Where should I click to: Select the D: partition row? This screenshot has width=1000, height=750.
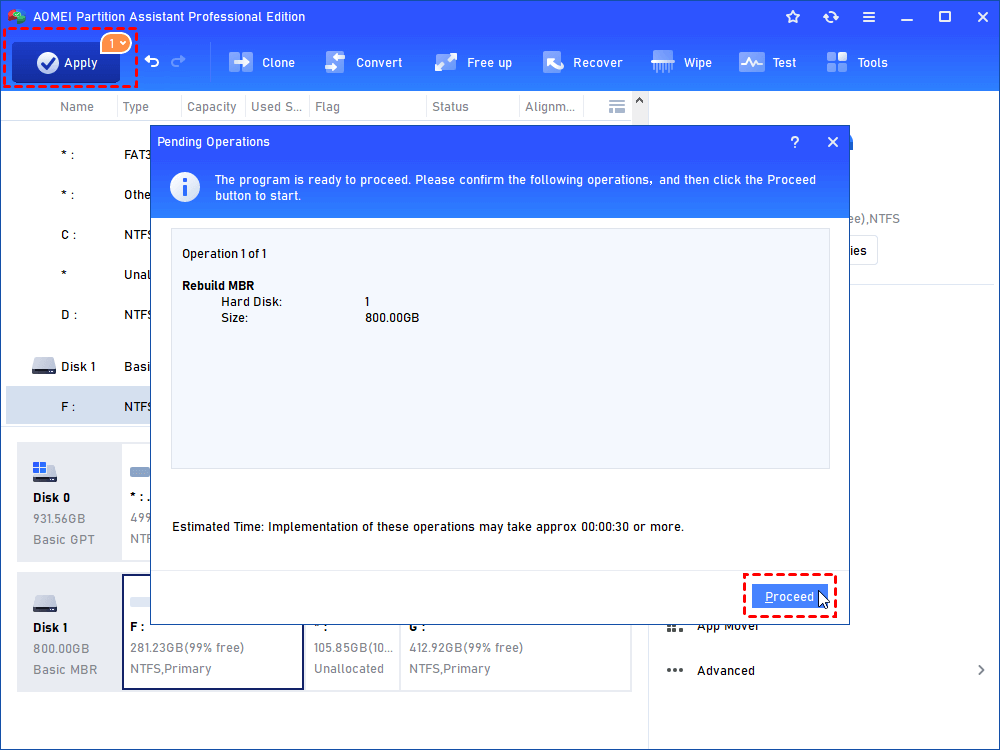coord(78,314)
